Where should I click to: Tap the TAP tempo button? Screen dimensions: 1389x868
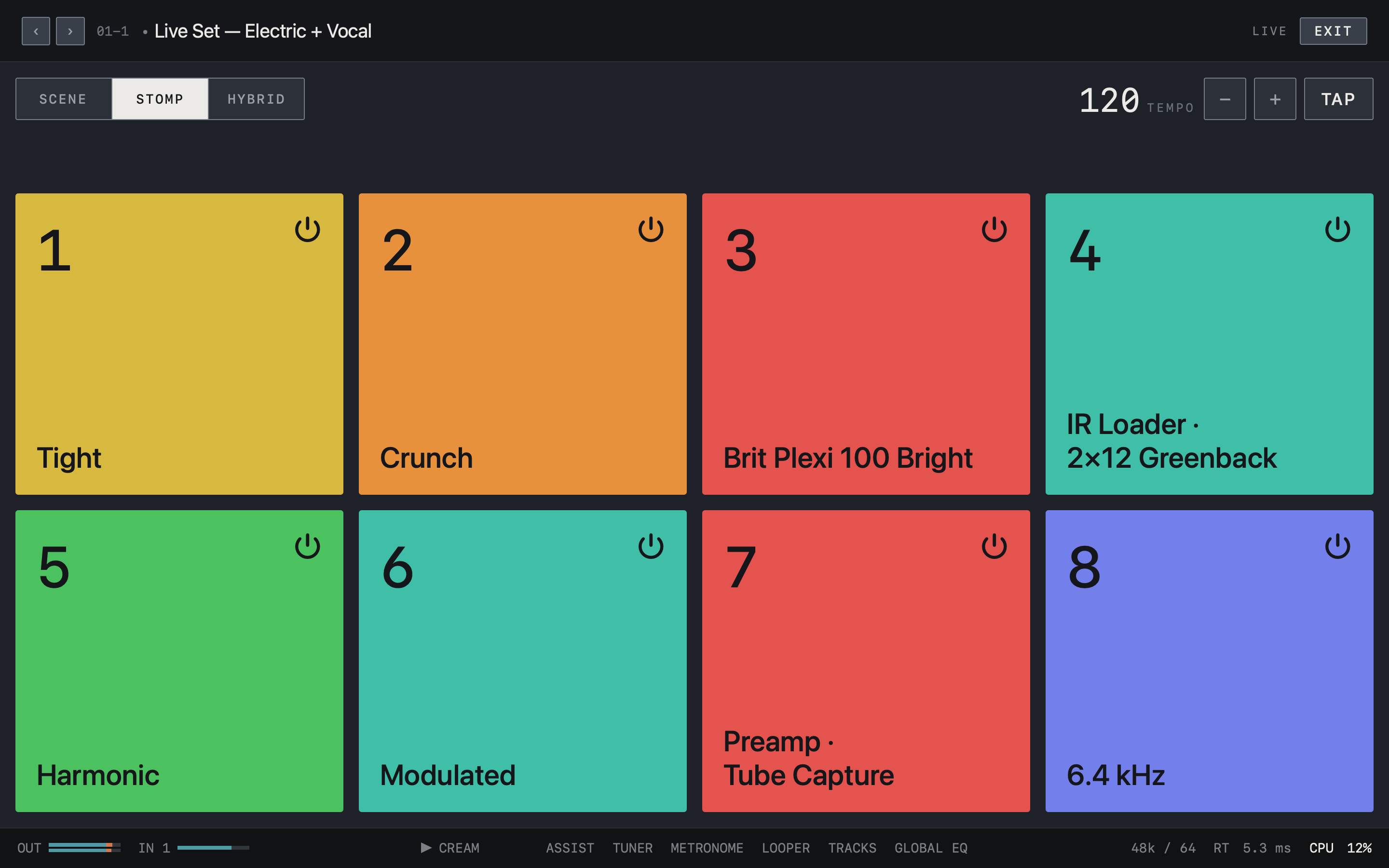coord(1338,99)
